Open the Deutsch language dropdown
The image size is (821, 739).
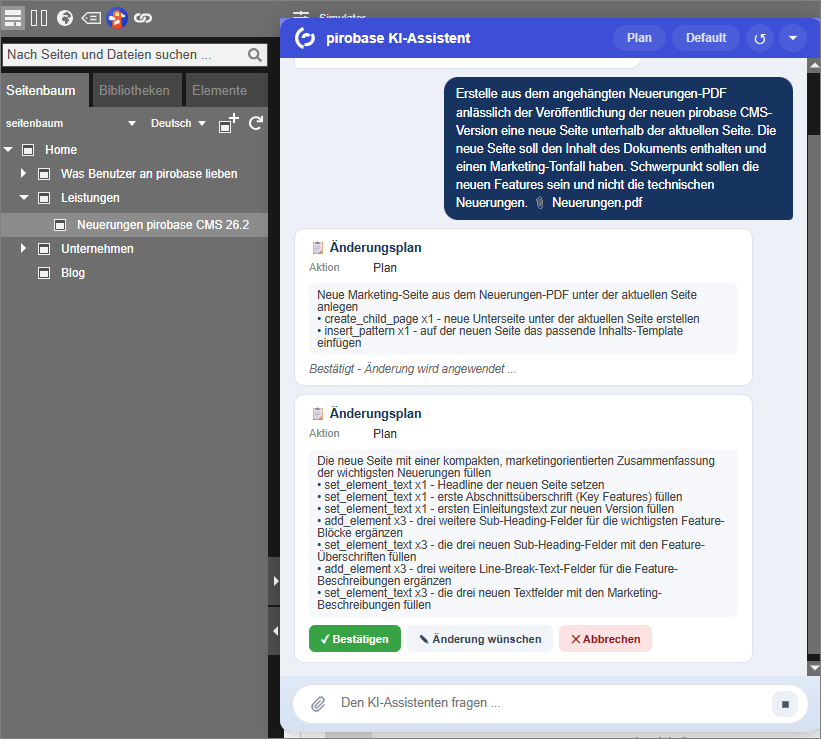point(178,124)
